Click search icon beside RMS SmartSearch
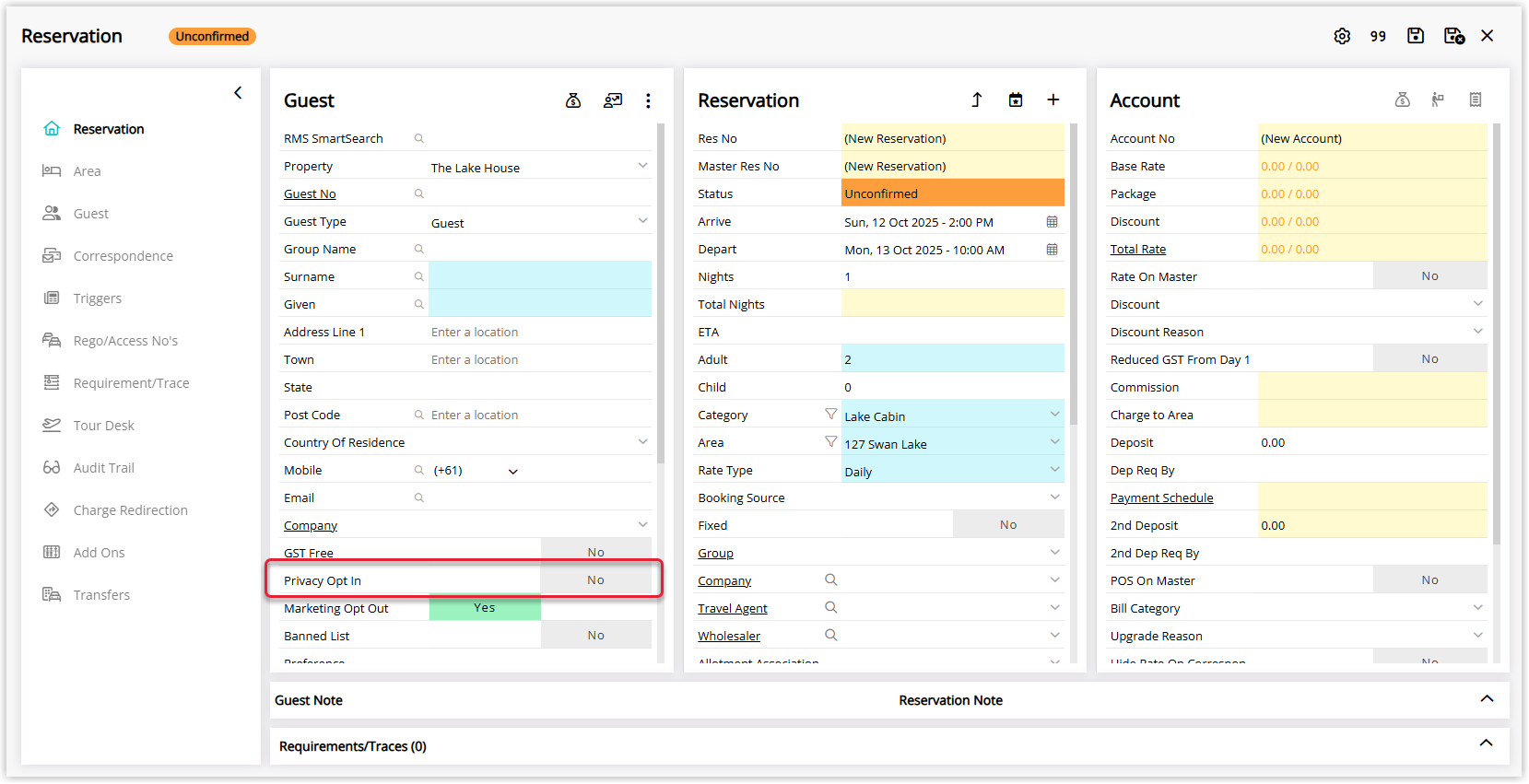Viewport: 1529px width, 784px height. pyautogui.click(x=419, y=138)
